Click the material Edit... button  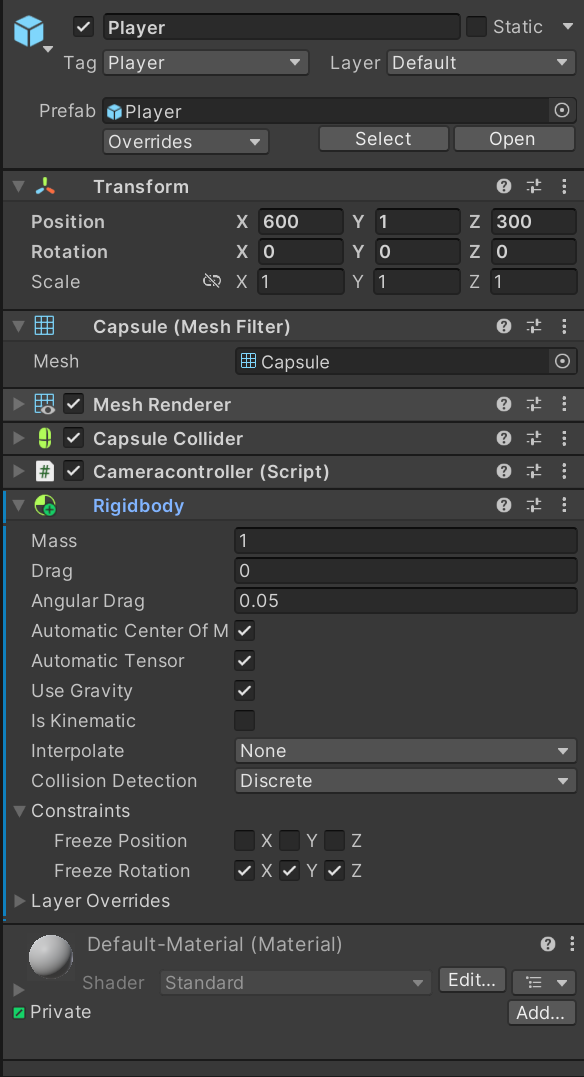(472, 980)
